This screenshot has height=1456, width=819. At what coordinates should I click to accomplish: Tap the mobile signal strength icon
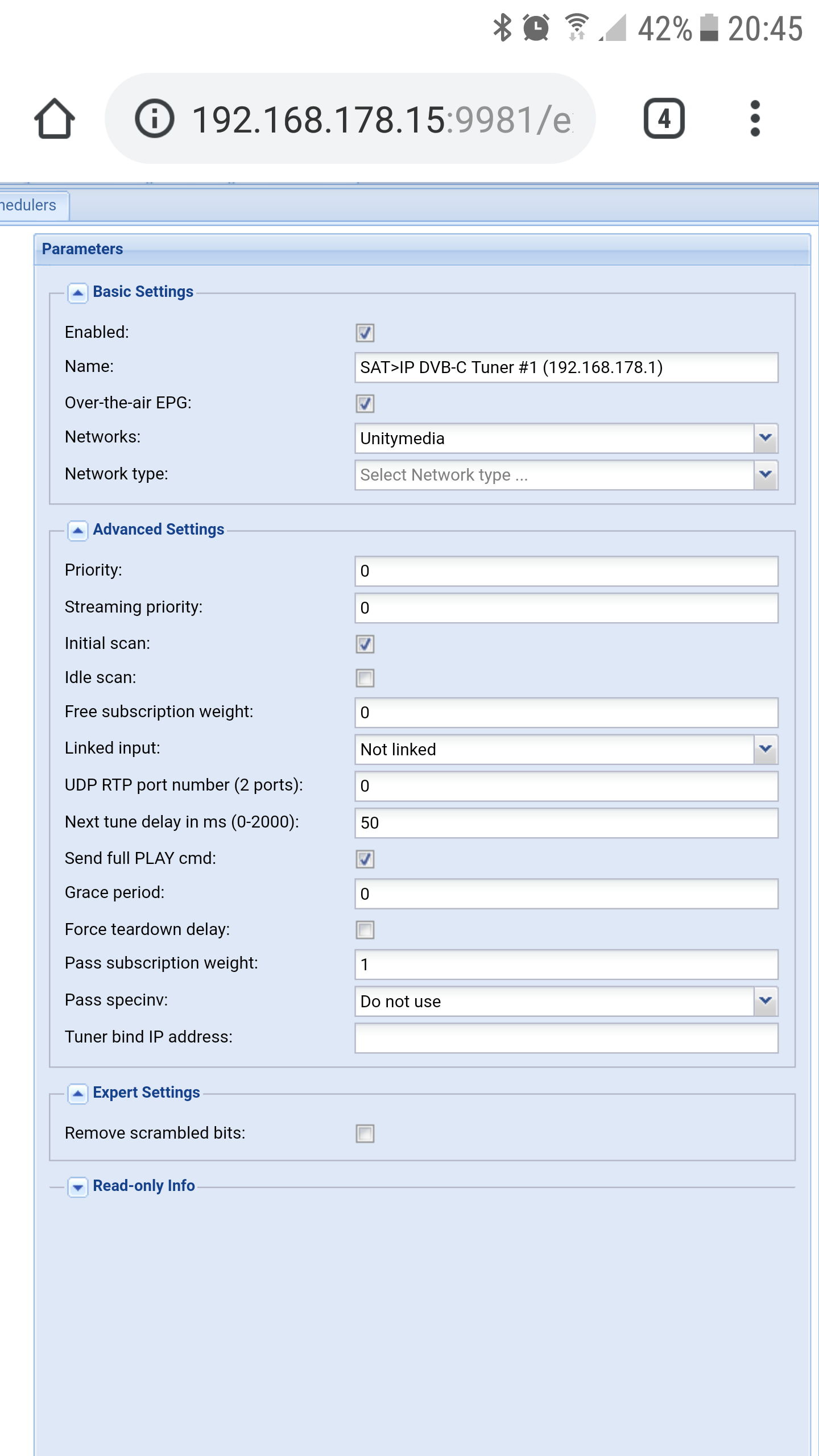click(613, 28)
